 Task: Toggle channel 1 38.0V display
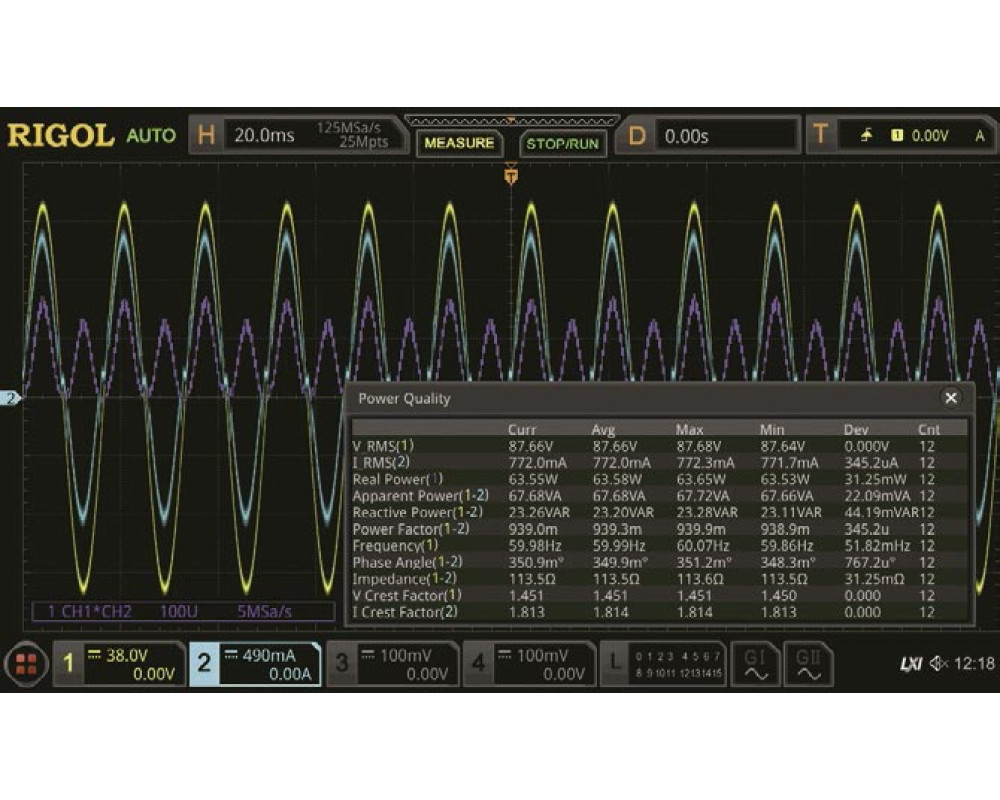click(x=119, y=664)
